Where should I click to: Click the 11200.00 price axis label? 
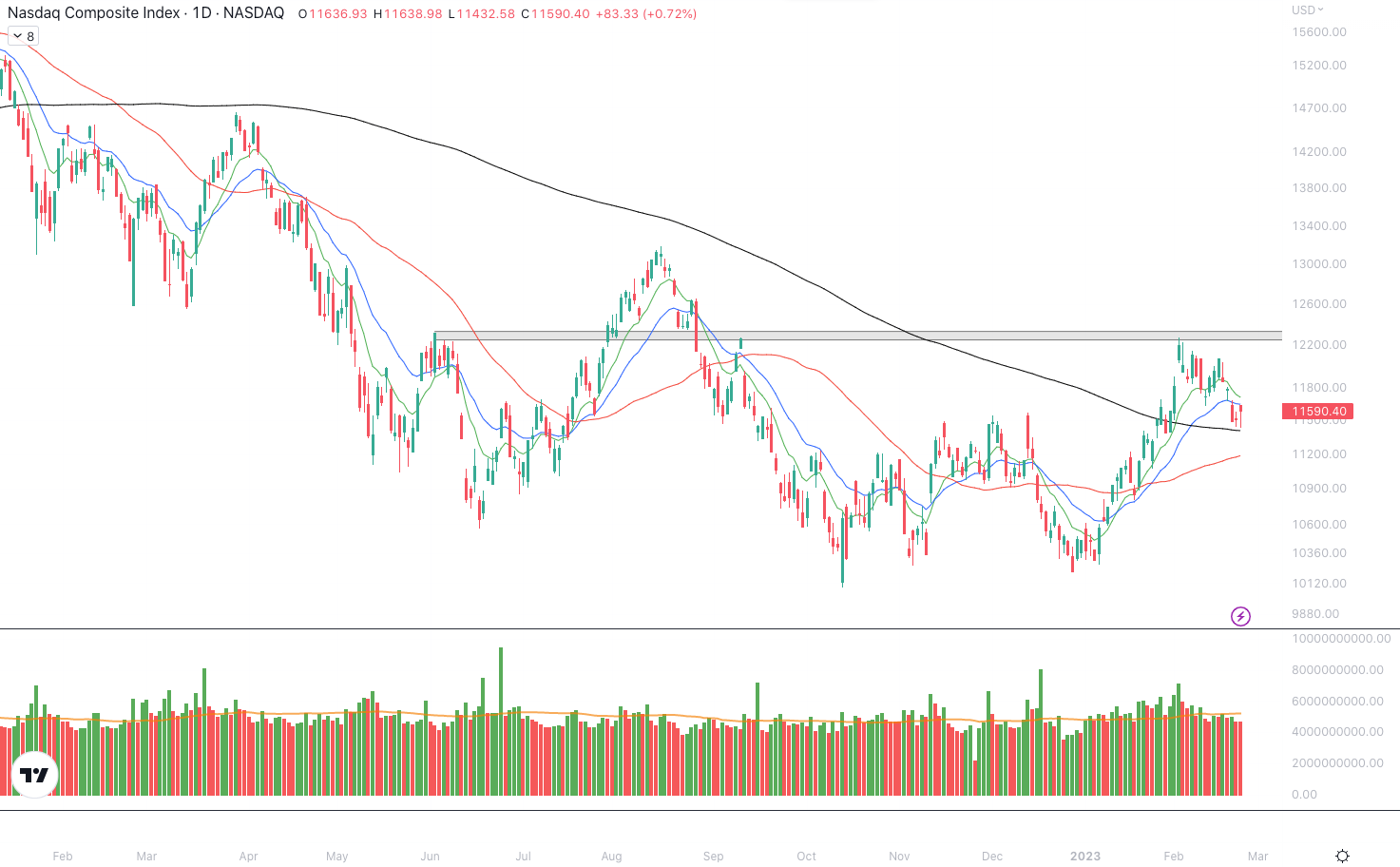pos(1319,454)
